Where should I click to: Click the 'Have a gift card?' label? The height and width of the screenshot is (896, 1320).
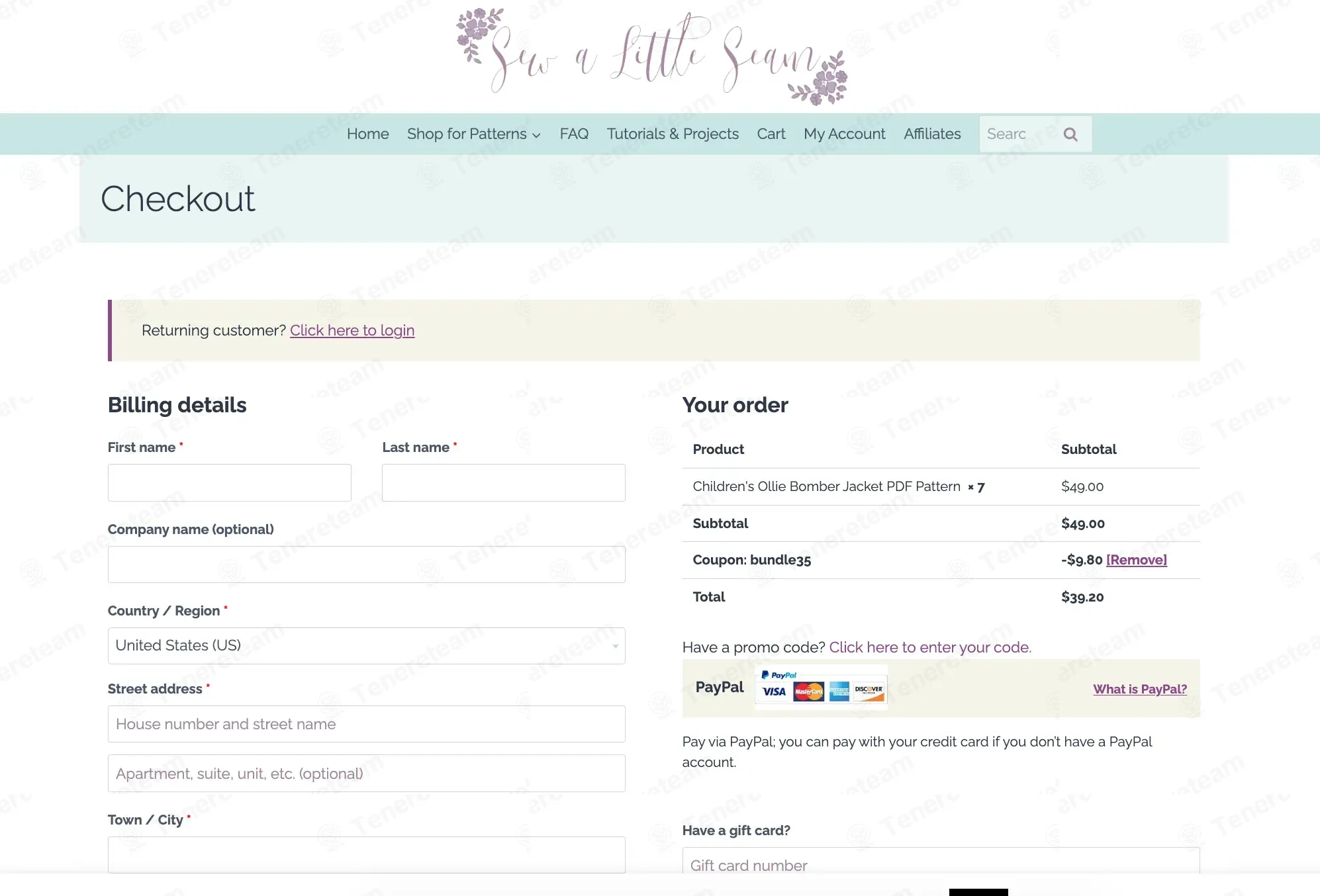(x=736, y=830)
